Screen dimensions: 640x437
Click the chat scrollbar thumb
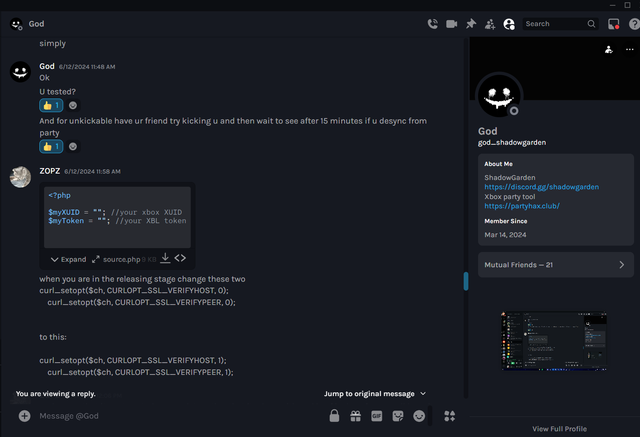(466, 281)
